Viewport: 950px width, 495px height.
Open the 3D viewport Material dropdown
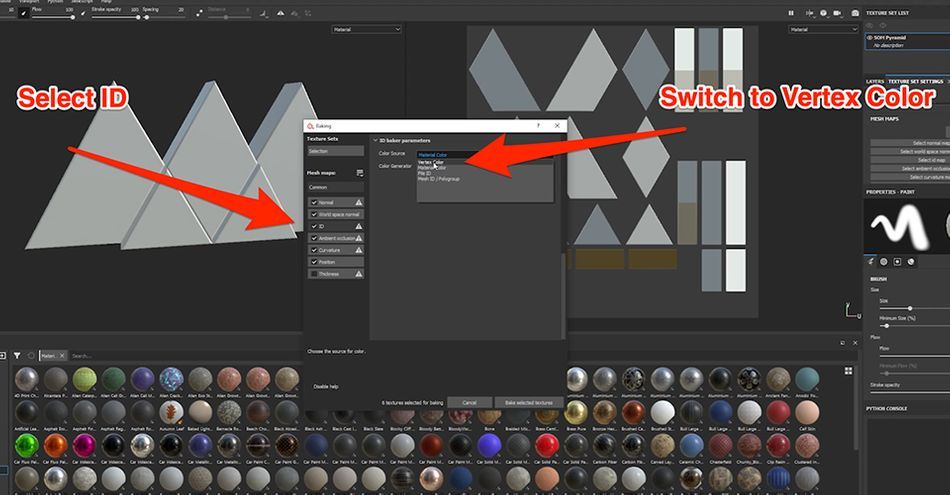point(367,29)
